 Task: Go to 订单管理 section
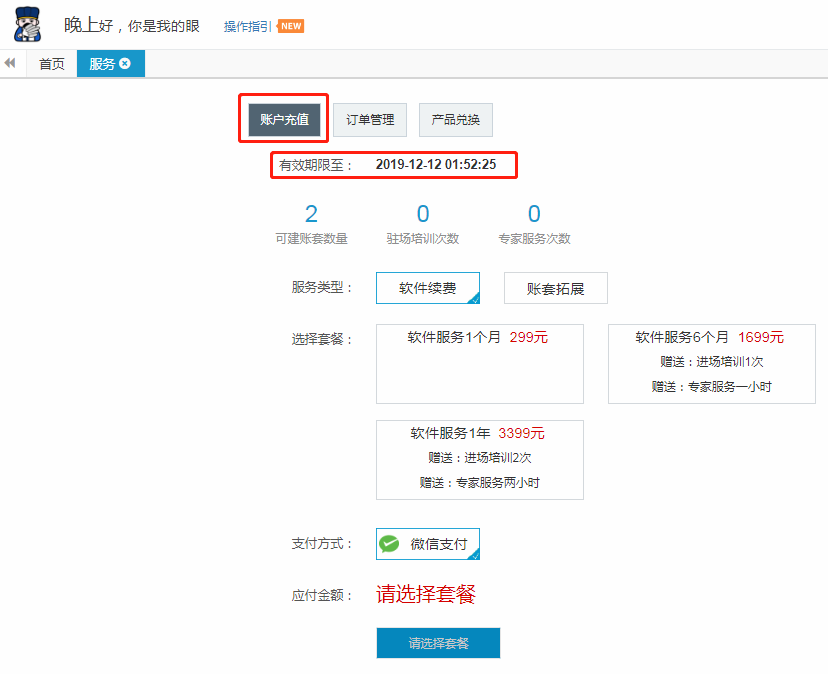370,120
